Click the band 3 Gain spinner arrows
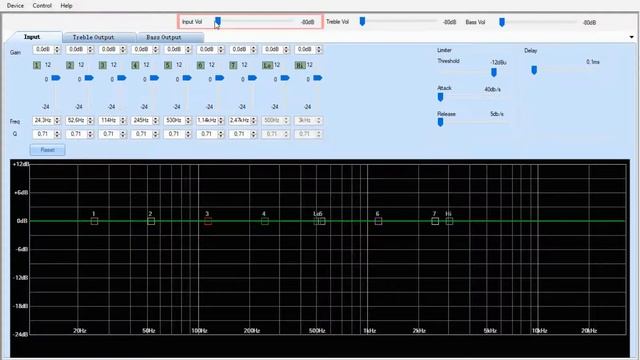 pos(123,49)
